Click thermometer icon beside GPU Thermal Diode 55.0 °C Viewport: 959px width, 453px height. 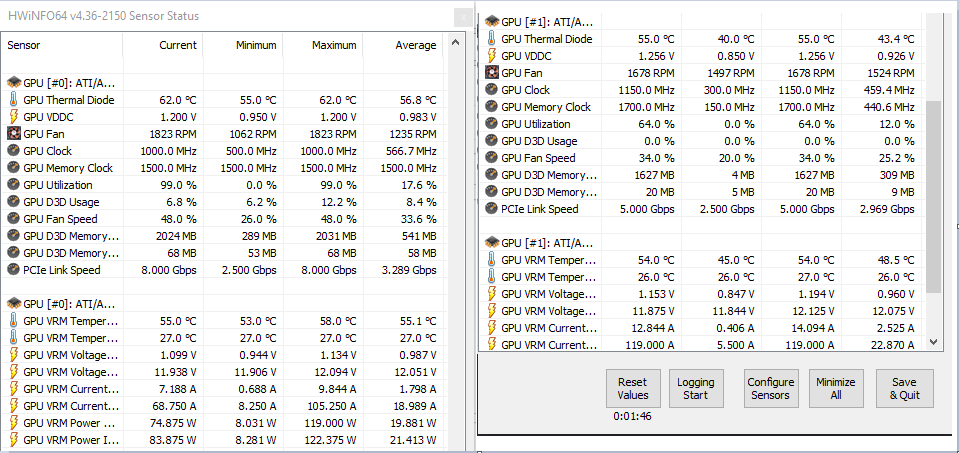[x=492, y=39]
